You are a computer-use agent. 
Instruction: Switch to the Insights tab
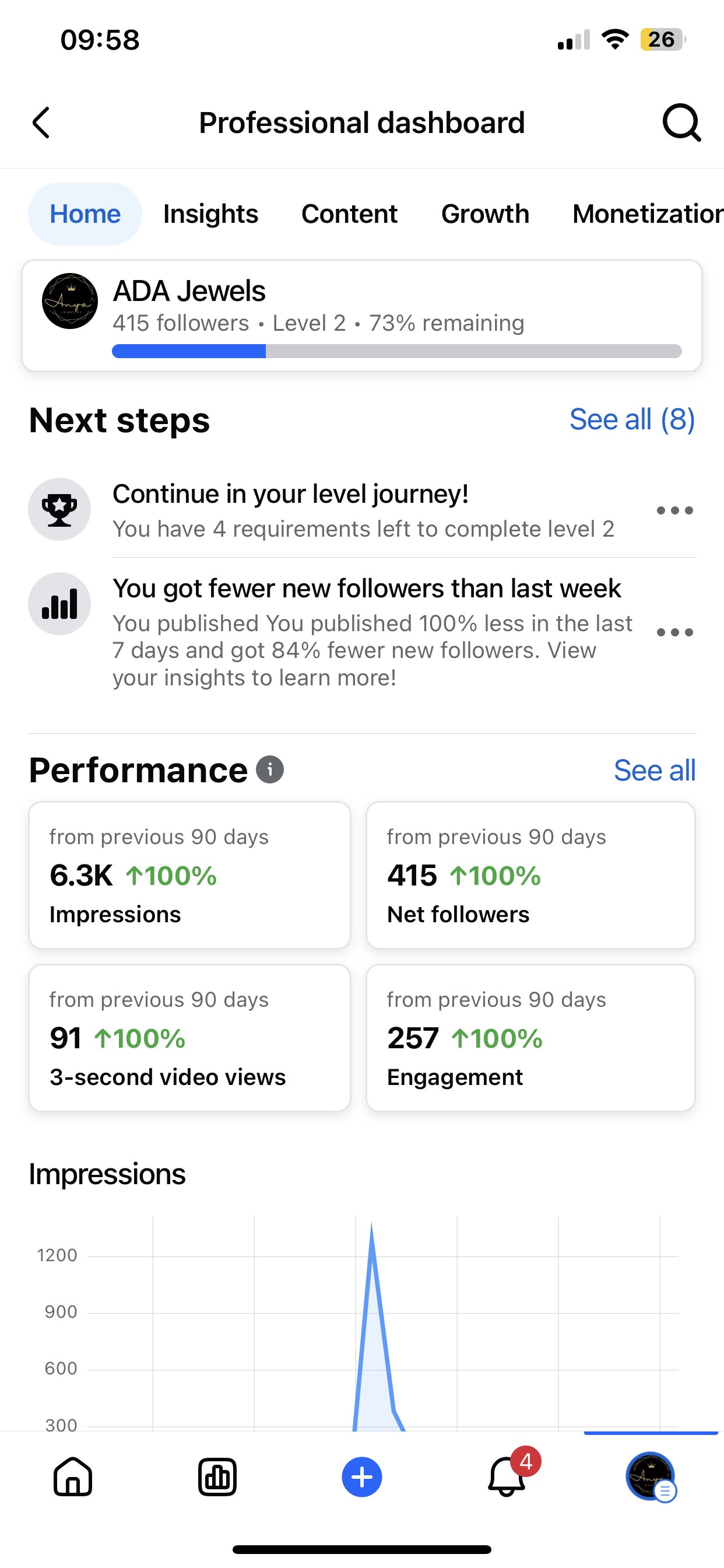210,214
